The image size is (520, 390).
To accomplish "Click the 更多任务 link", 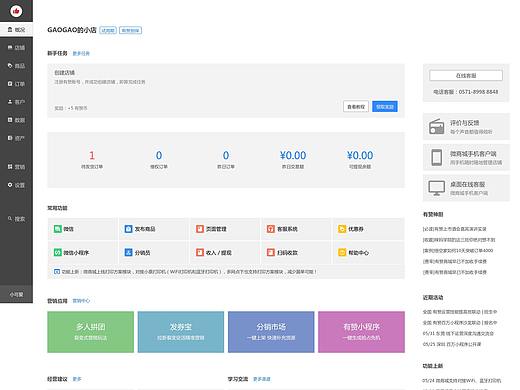I will coord(81,53).
